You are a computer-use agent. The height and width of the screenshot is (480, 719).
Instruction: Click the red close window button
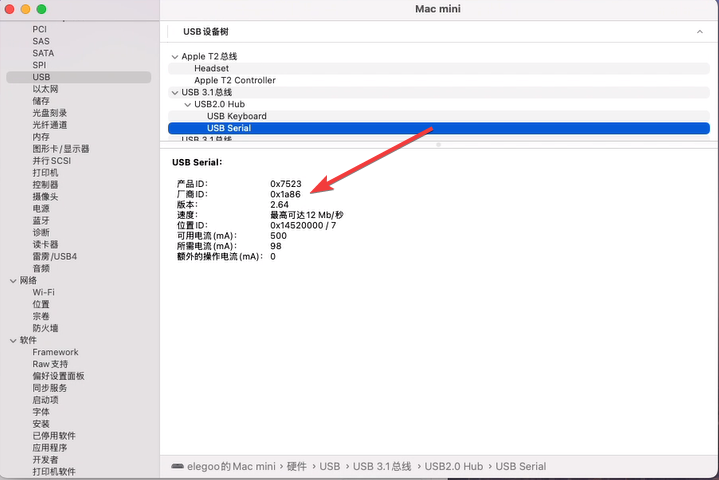(10, 9)
